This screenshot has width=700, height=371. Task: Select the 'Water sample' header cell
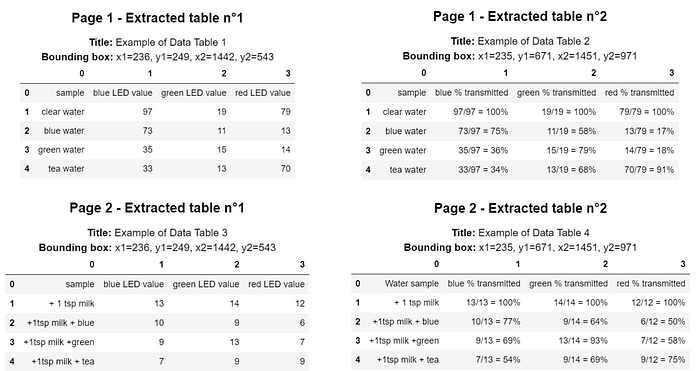click(412, 283)
